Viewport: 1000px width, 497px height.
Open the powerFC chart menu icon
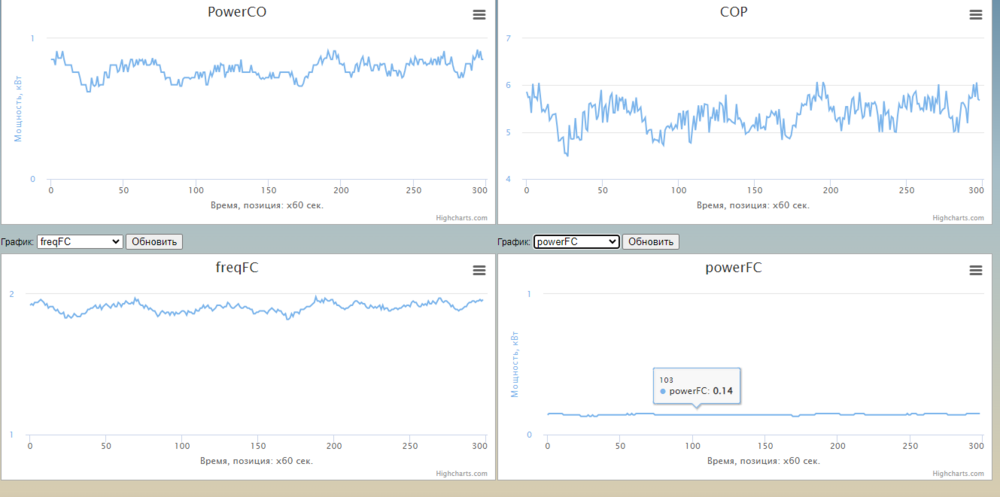tap(975, 270)
